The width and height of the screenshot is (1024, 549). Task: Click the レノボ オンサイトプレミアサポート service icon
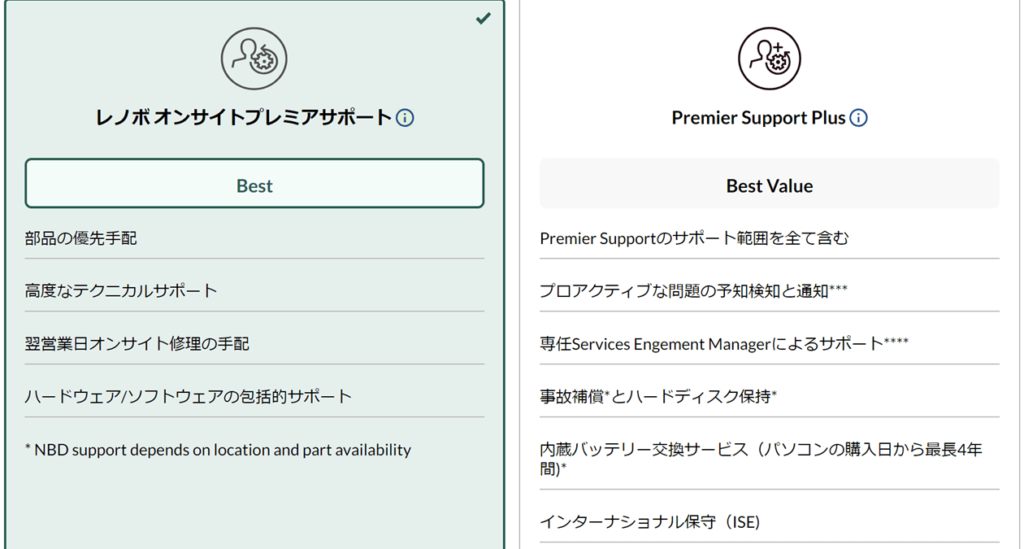(x=254, y=59)
